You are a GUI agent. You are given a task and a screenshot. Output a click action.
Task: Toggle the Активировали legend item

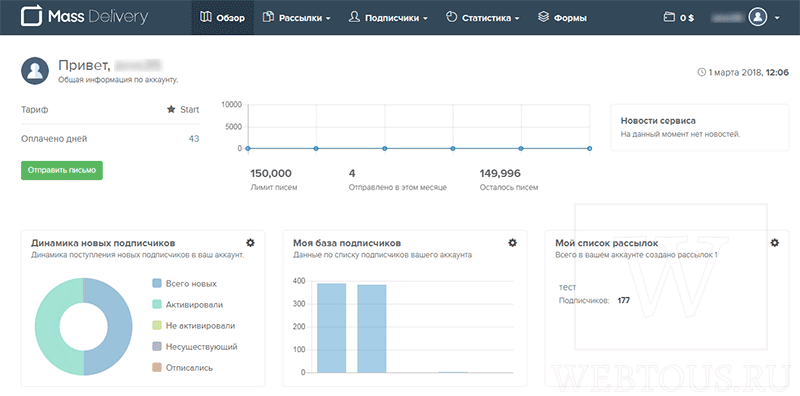tap(187, 305)
